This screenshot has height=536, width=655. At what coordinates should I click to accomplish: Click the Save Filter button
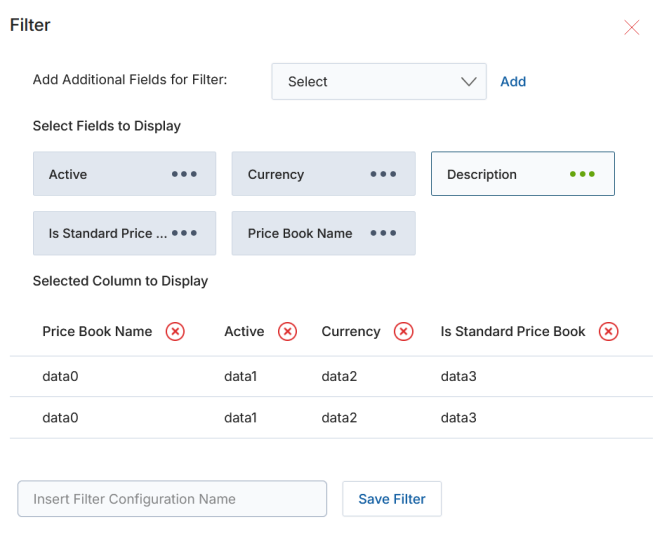(392, 499)
